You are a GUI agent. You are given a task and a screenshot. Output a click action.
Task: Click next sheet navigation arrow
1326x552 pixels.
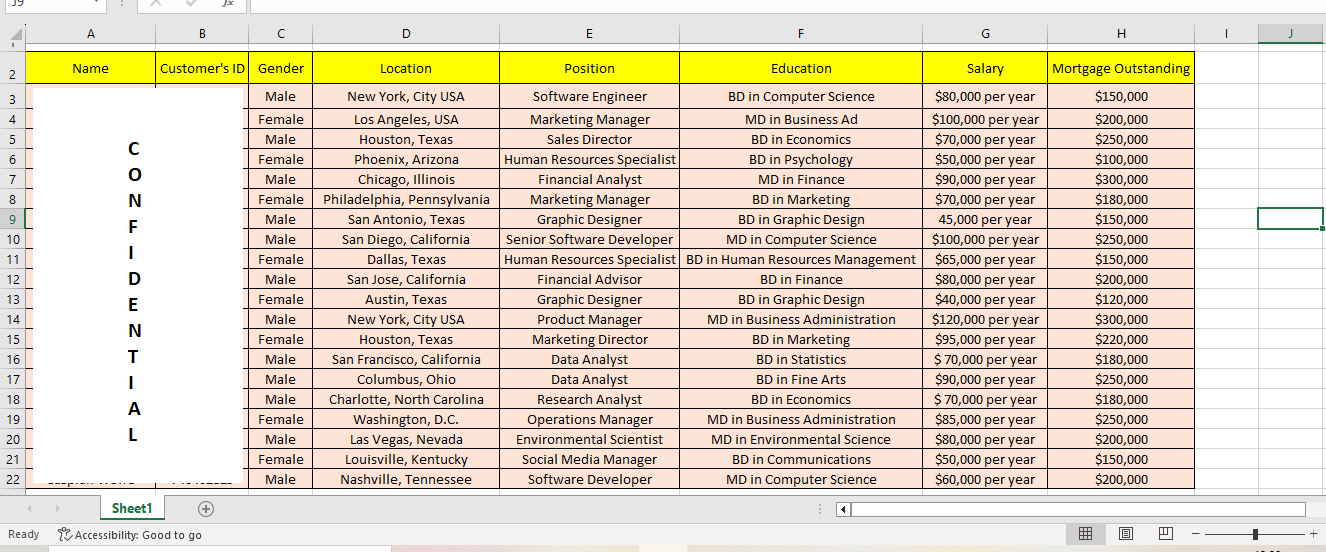[57, 509]
